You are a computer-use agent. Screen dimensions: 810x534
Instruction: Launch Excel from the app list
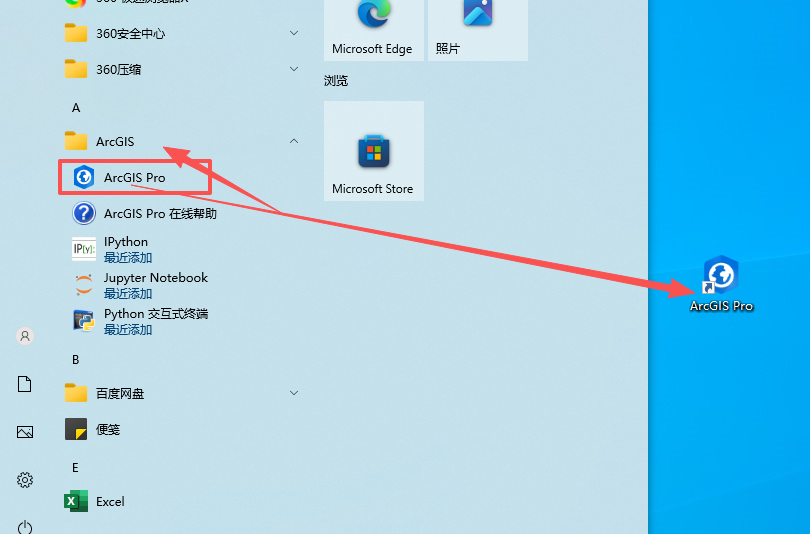click(x=110, y=501)
